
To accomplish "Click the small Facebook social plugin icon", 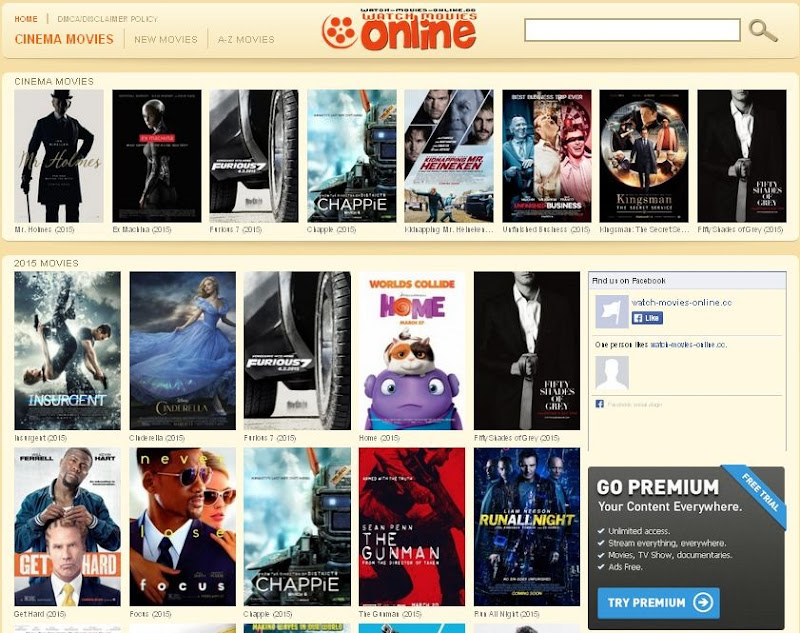I will (599, 404).
